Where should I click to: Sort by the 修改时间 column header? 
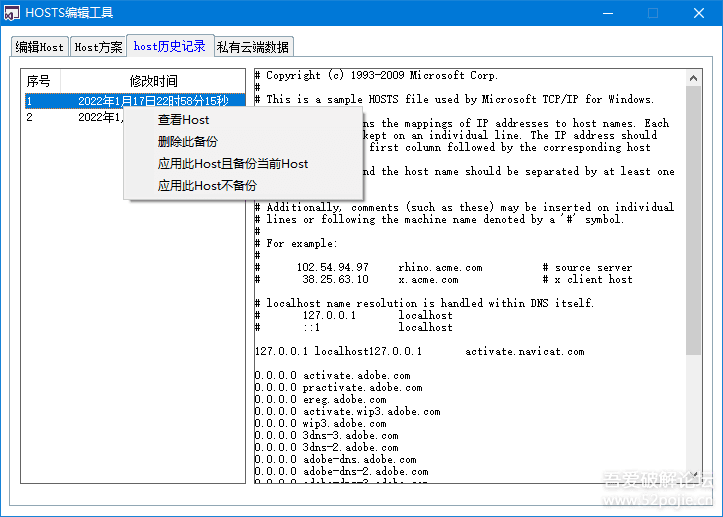tap(153, 81)
